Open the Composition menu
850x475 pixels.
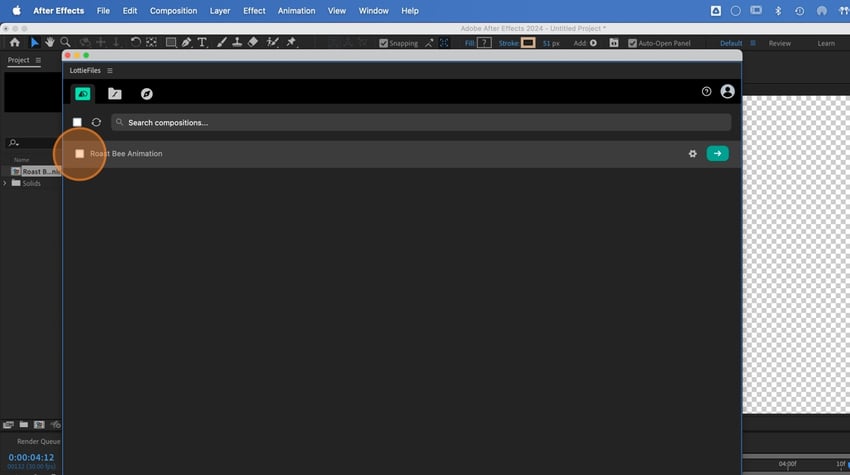(x=173, y=11)
